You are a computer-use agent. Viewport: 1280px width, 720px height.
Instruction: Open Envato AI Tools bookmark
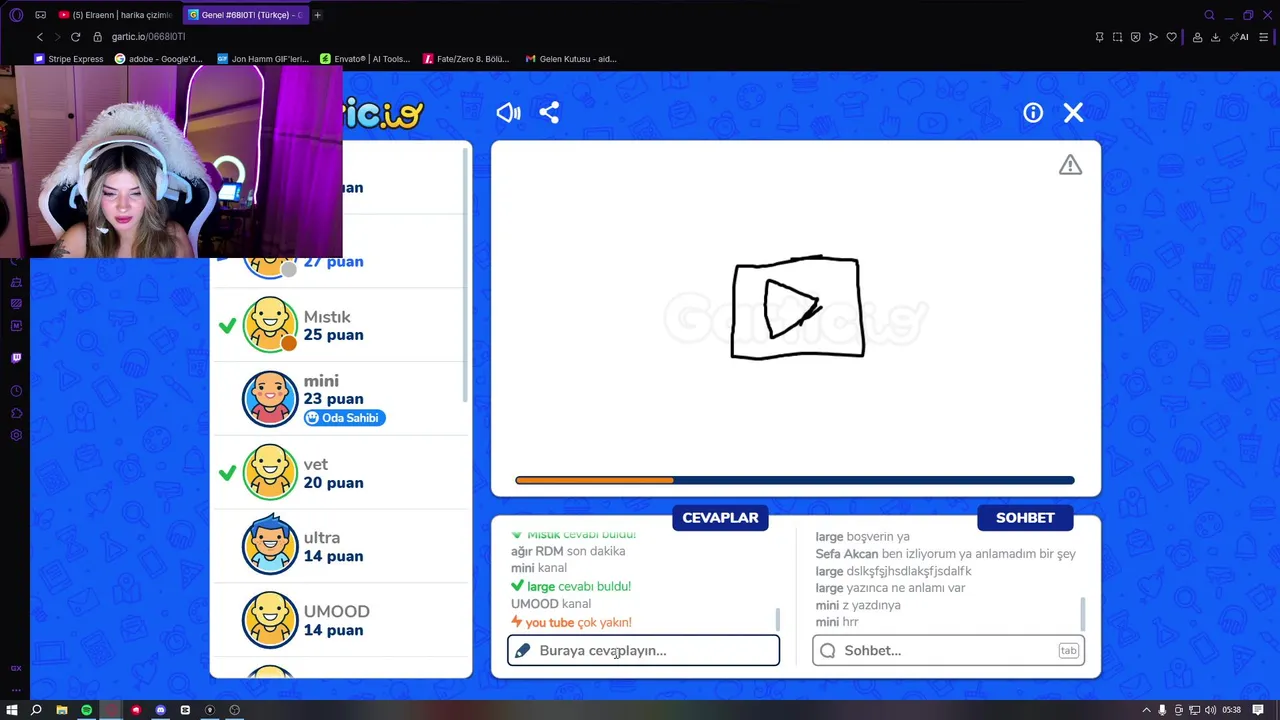click(x=365, y=59)
